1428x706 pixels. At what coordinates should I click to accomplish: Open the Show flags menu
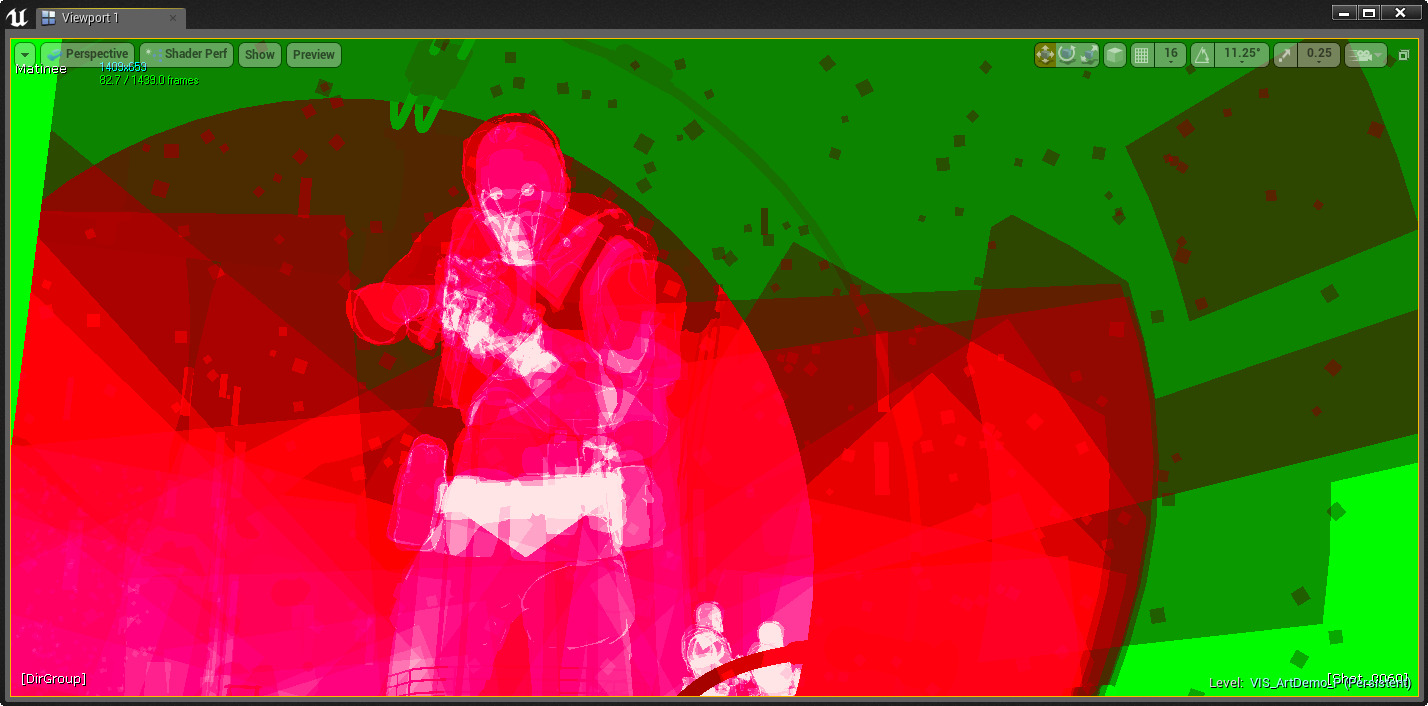click(259, 54)
